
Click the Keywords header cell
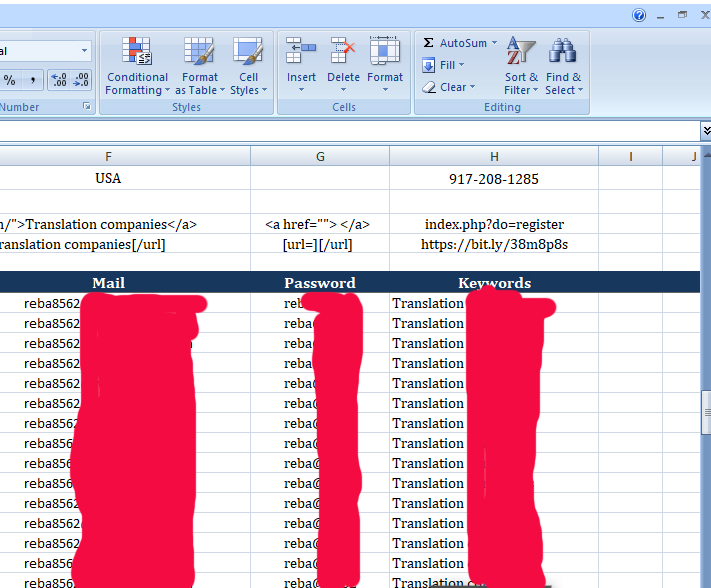494,282
